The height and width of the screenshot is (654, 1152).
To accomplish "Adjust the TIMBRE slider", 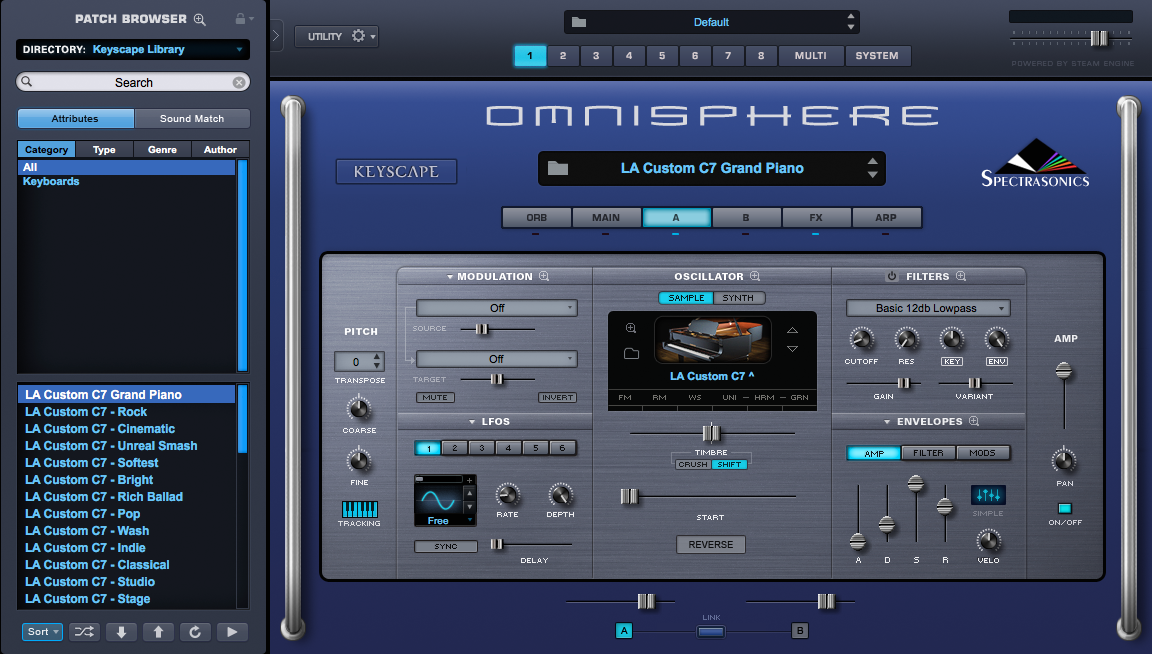I will pos(711,432).
